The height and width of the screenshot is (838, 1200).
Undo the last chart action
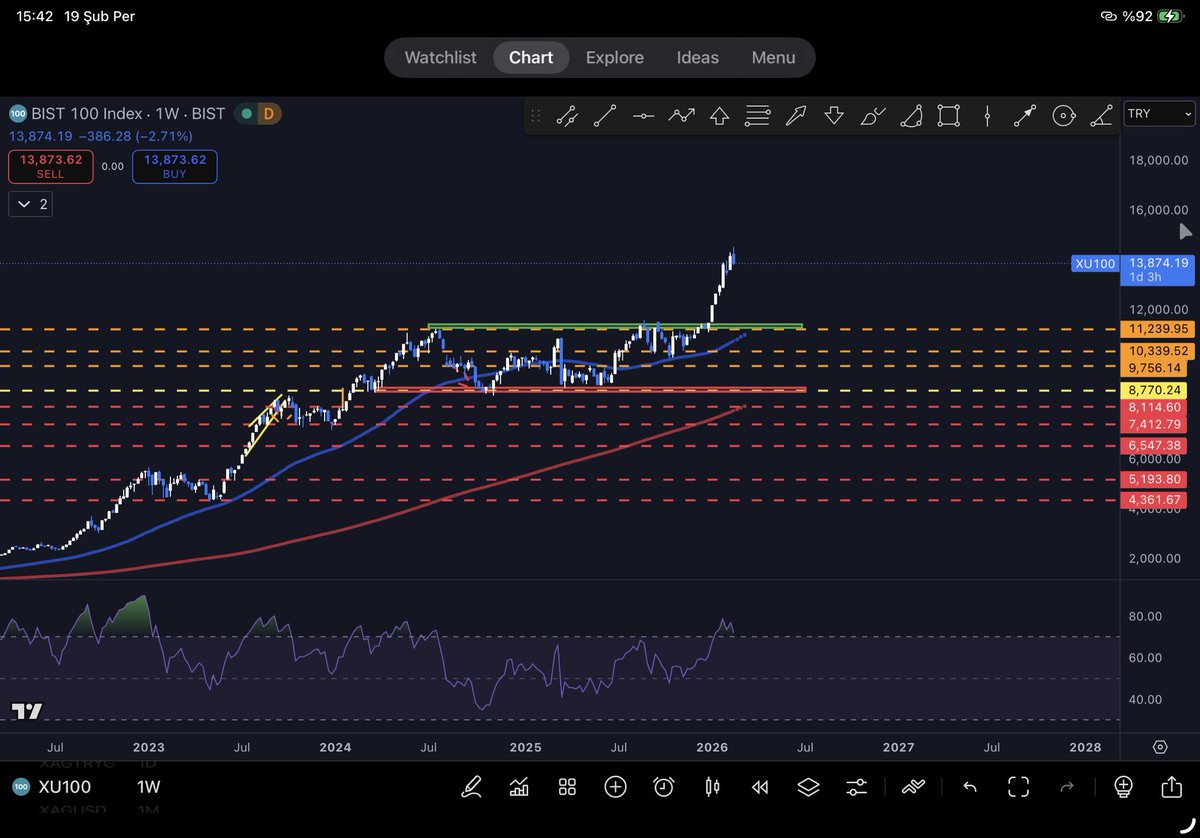pos(969,787)
